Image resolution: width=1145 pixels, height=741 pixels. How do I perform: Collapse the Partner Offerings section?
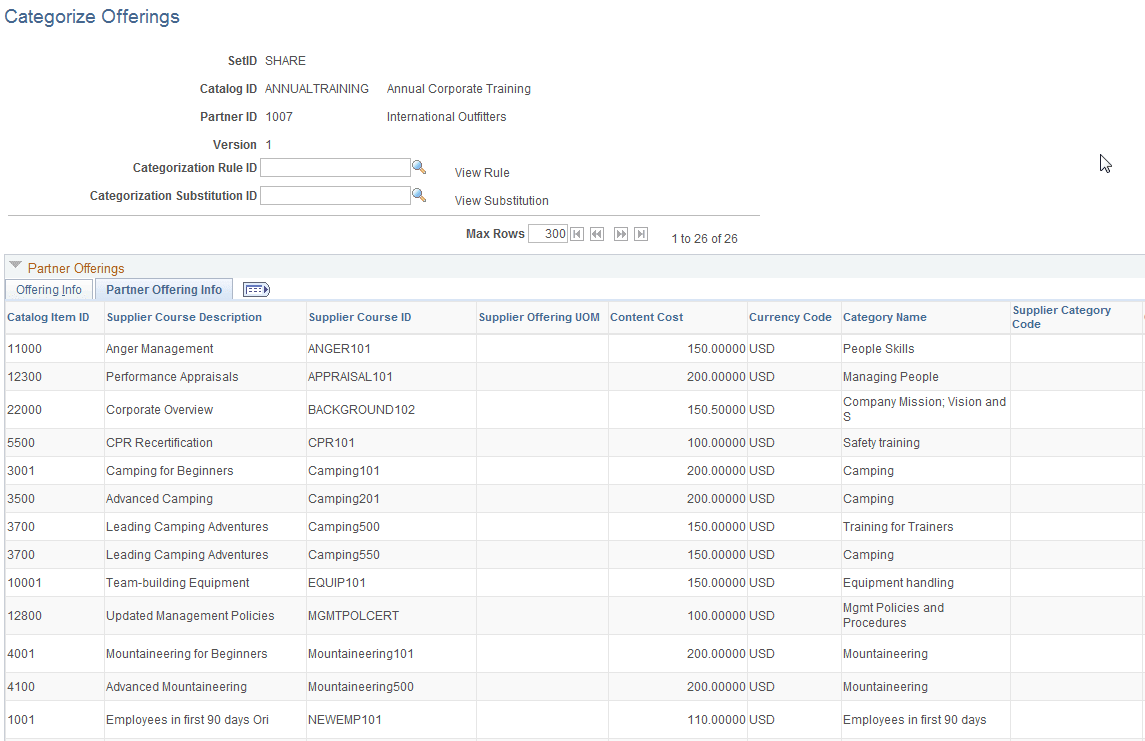point(14,266)
